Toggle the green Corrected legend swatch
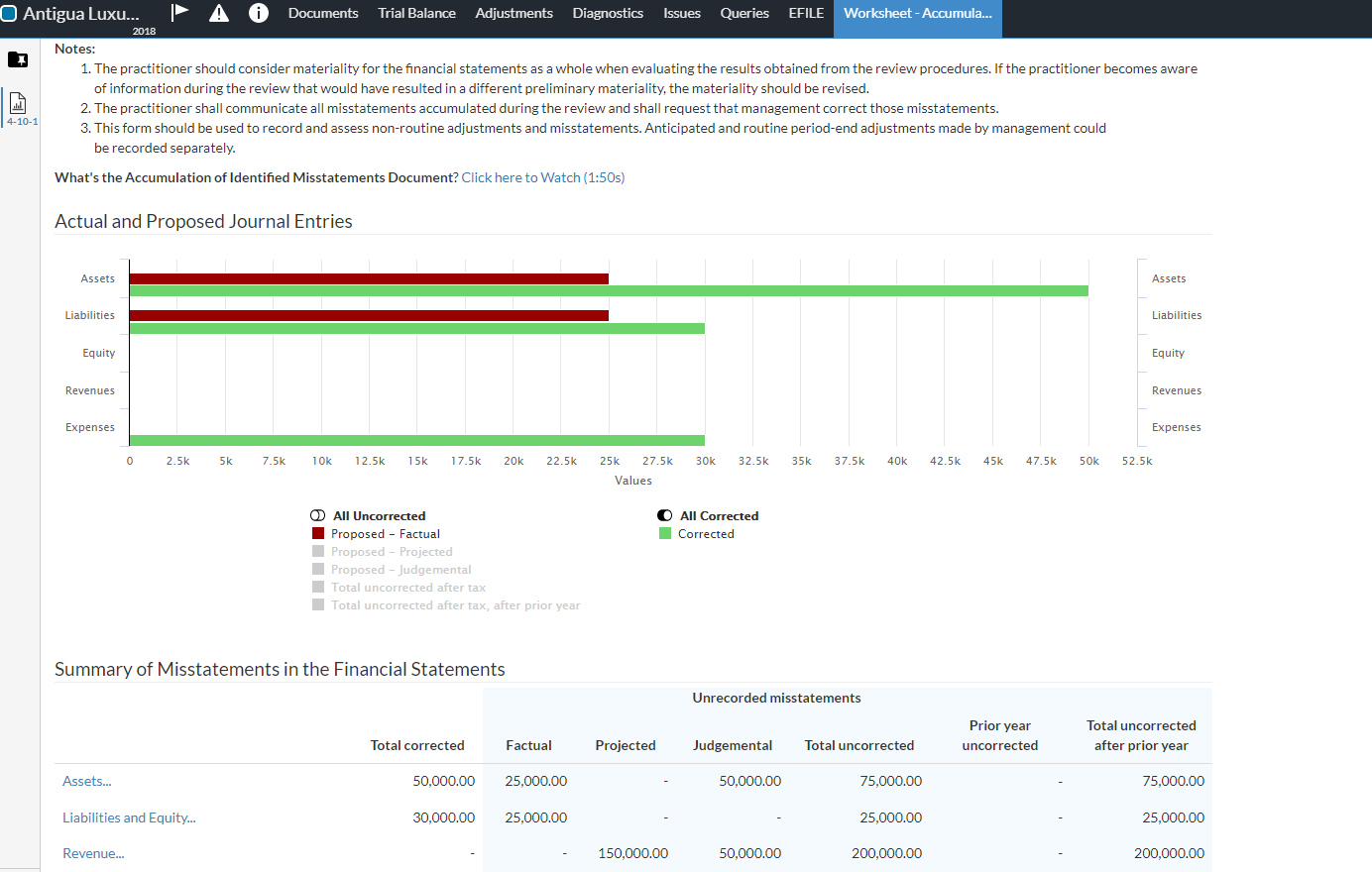Image resolution: width=1372 pixels, height=872 pixels. coord(665,534)
